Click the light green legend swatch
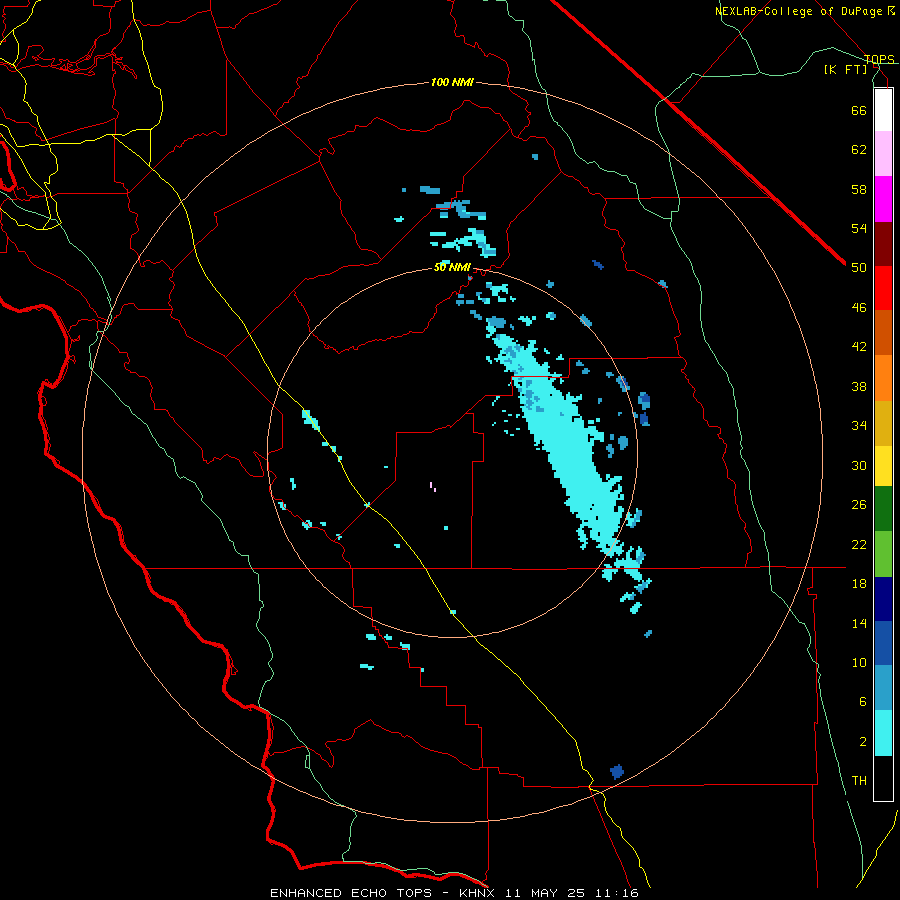This screenshot has height=900, width=900. [883, 554]
